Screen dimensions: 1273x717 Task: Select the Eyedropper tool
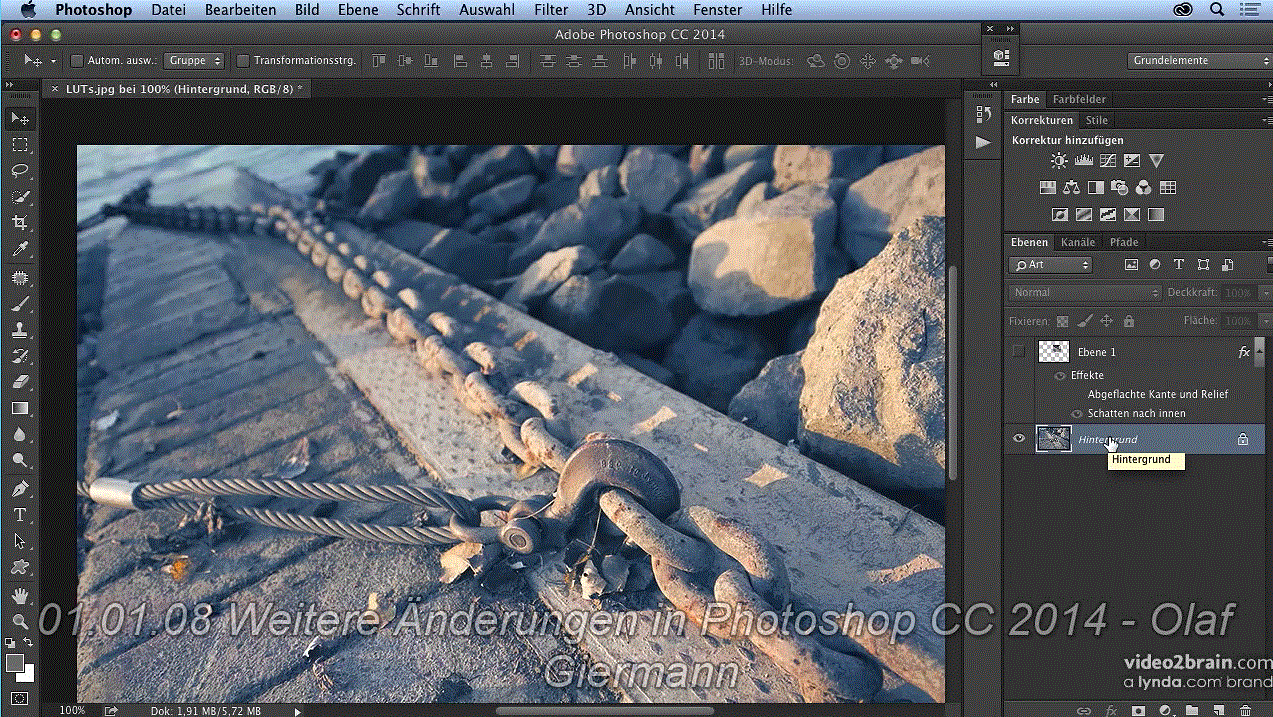coord(19,249)
